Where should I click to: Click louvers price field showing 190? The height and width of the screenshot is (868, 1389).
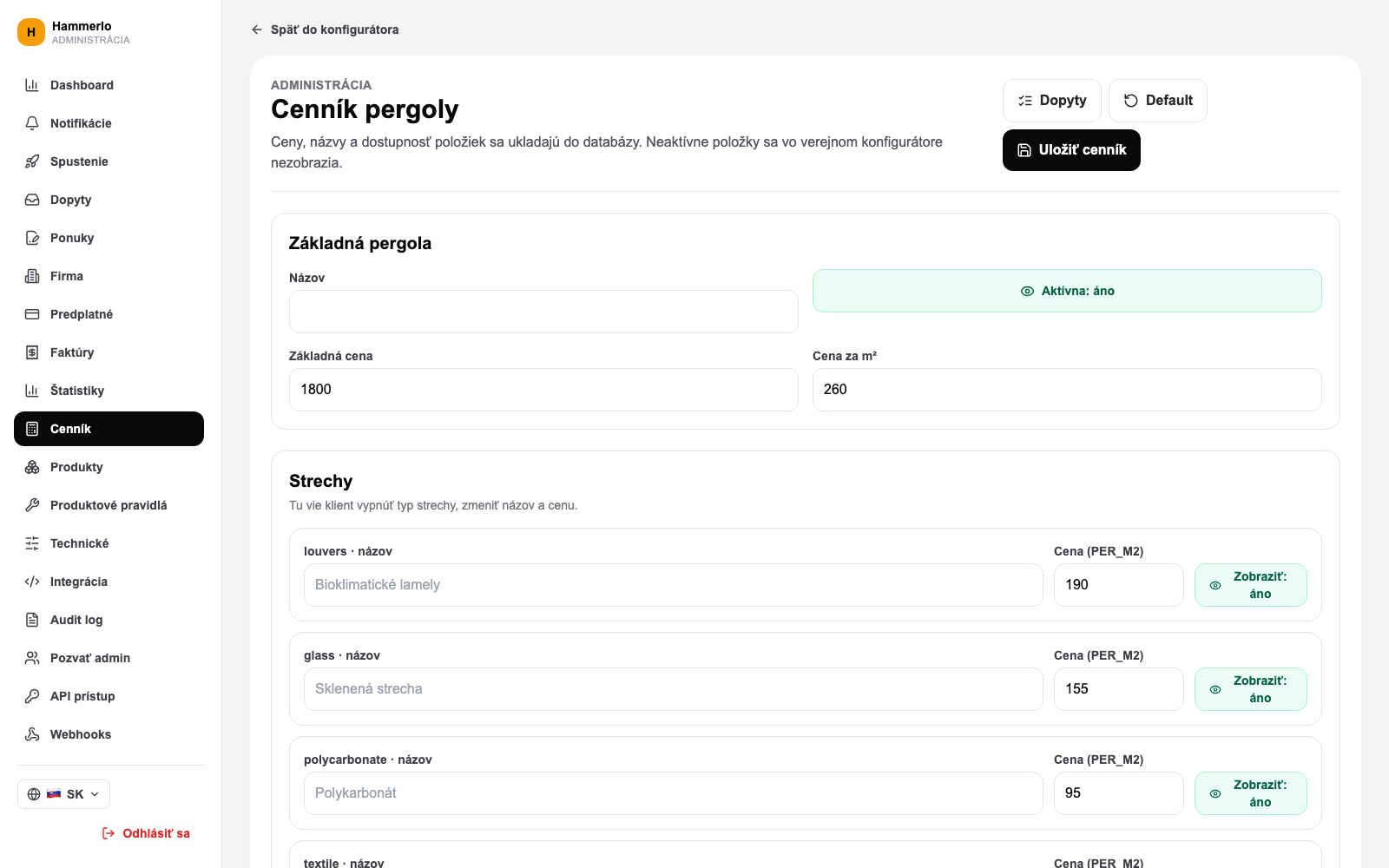1119,585
